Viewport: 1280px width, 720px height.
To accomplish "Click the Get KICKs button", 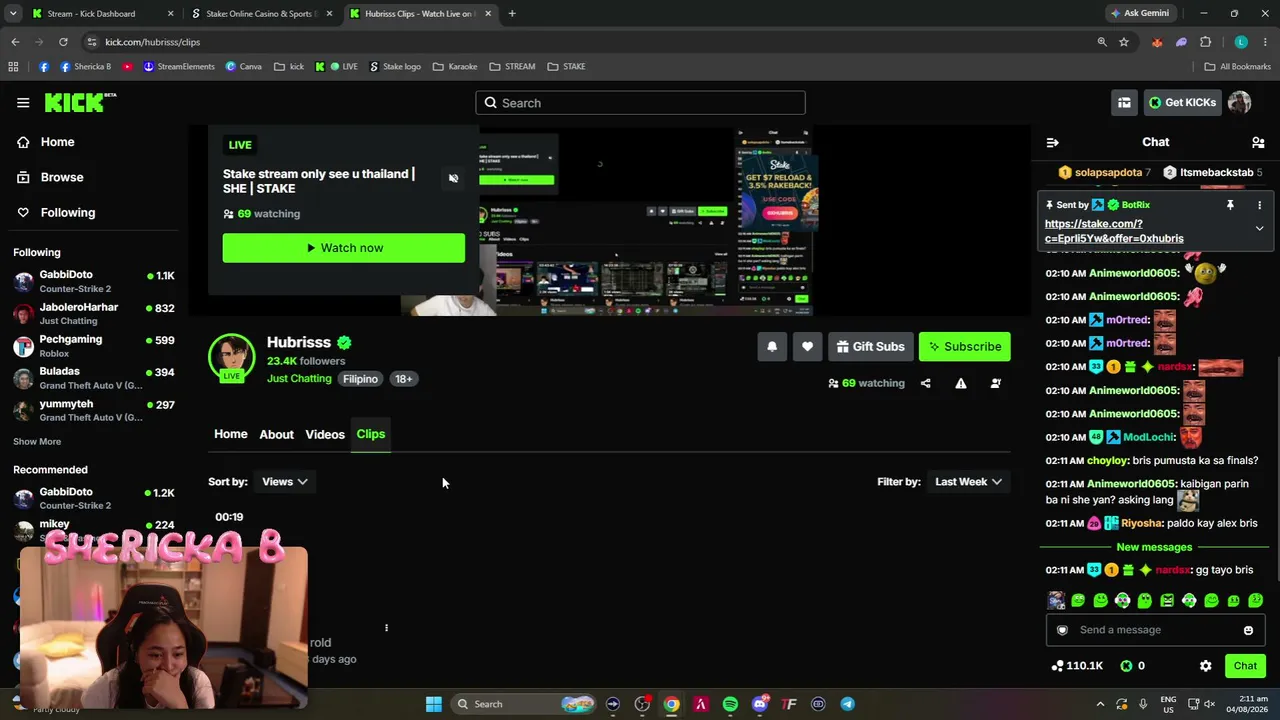I will pos(1182,102).
